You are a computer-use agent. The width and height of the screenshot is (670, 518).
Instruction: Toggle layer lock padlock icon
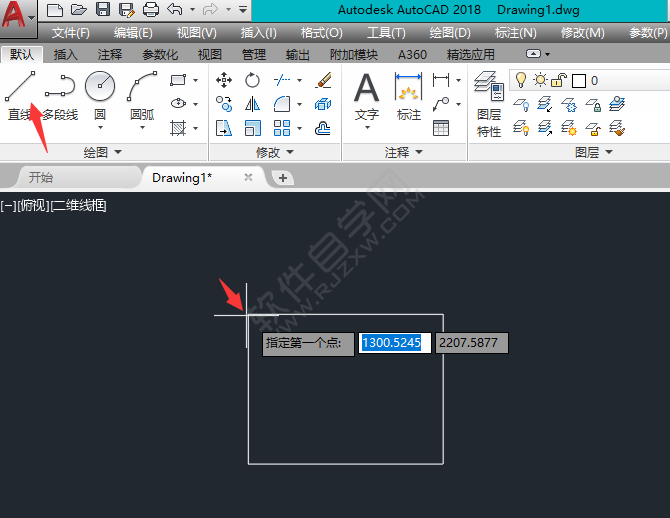tap(559, 80)
